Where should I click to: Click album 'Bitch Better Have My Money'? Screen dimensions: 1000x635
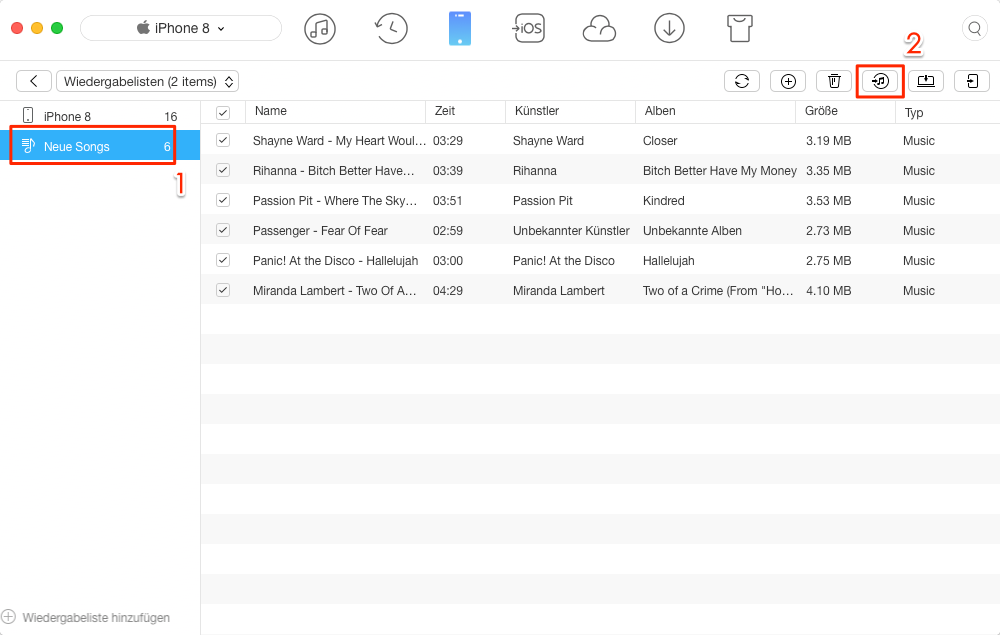pyautogui.click(x=719, y=171)
